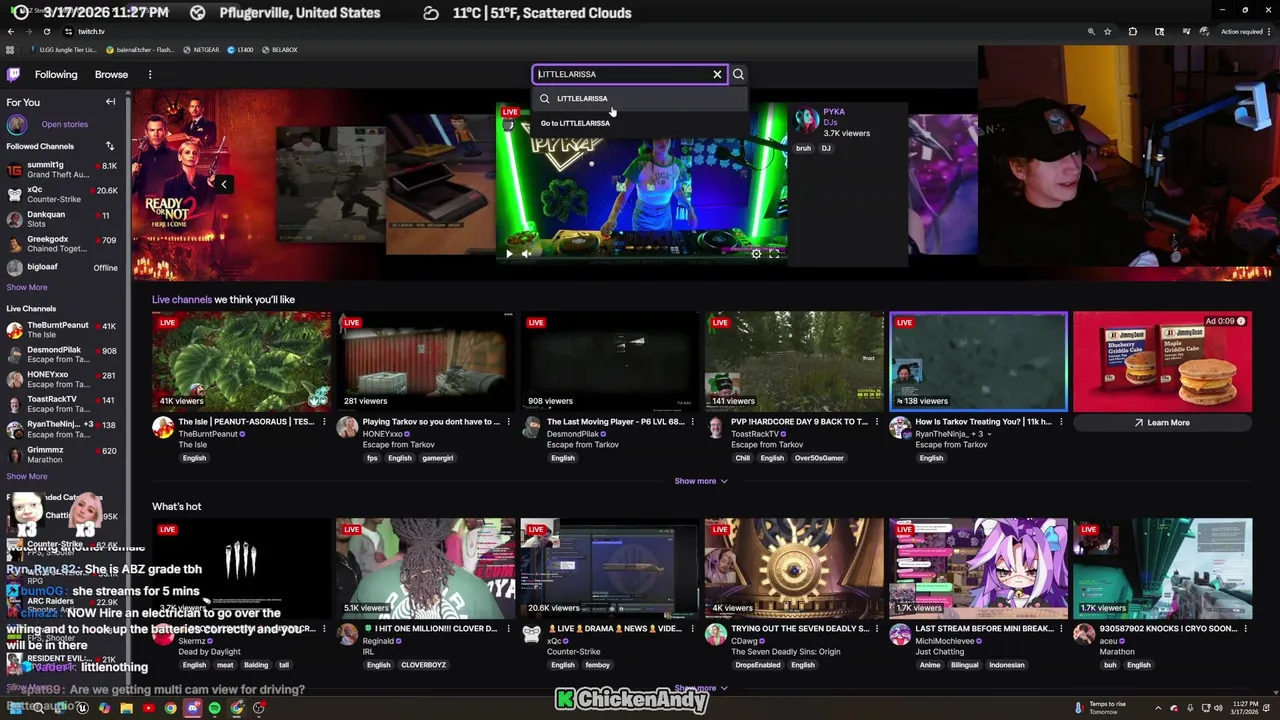1280x720 pixels.
Task: Open options dots on HONEYxxo Tarkov card
Action: pos(508,422)
